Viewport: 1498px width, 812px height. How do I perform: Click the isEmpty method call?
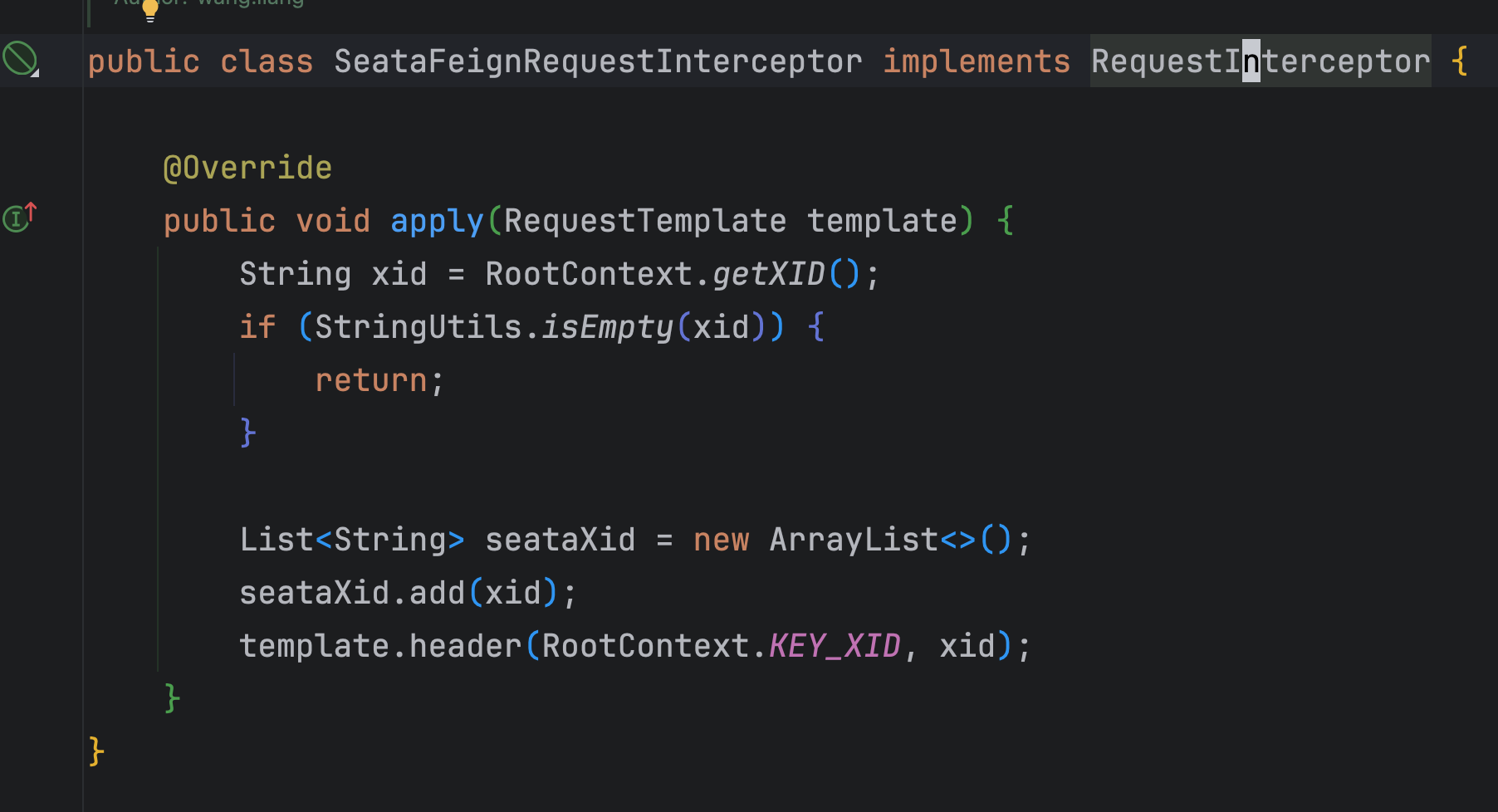click(607, 327)
